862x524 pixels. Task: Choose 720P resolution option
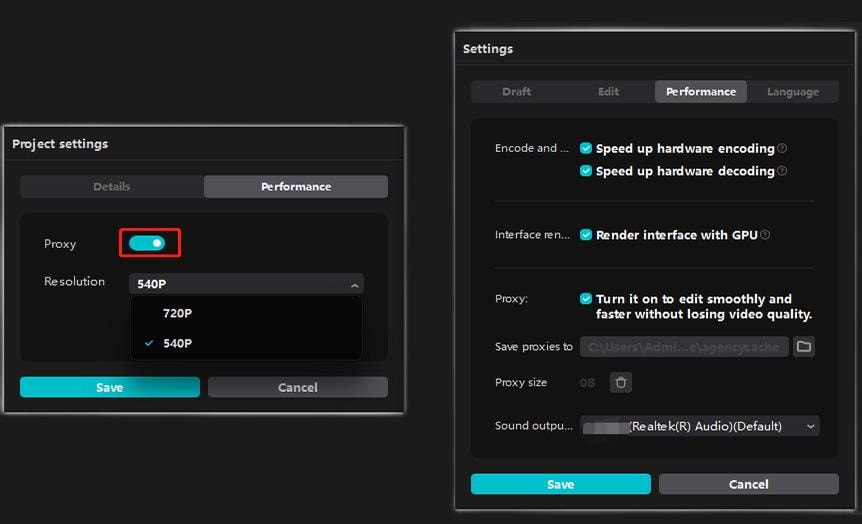tap(246, 313)
